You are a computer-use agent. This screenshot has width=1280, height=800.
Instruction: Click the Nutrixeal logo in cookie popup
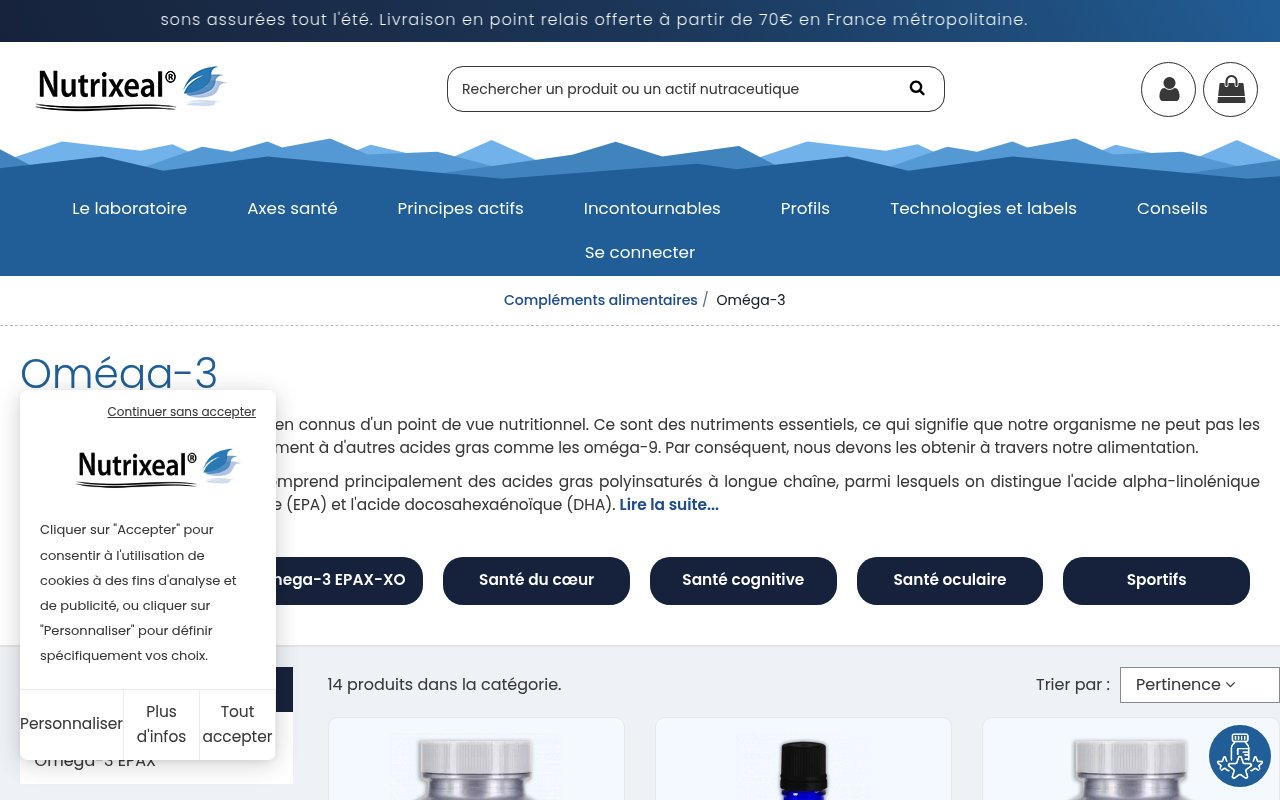pyautogui.click(x=158, y=466)
